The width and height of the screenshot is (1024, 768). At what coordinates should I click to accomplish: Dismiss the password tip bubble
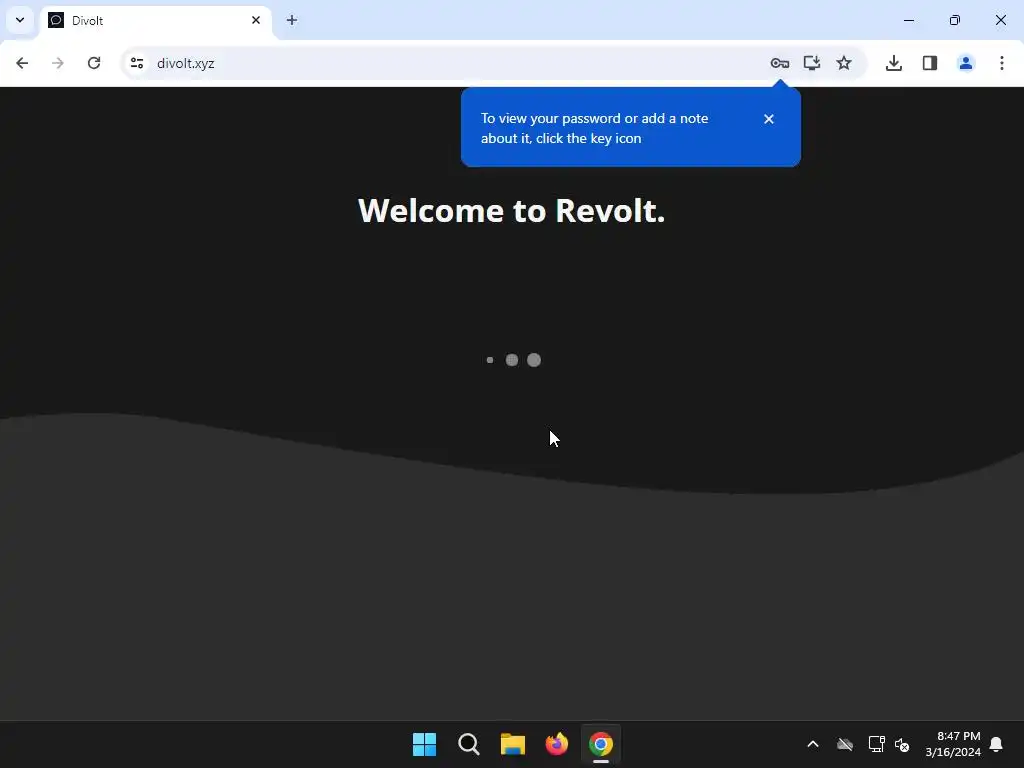tap(769, 119)
